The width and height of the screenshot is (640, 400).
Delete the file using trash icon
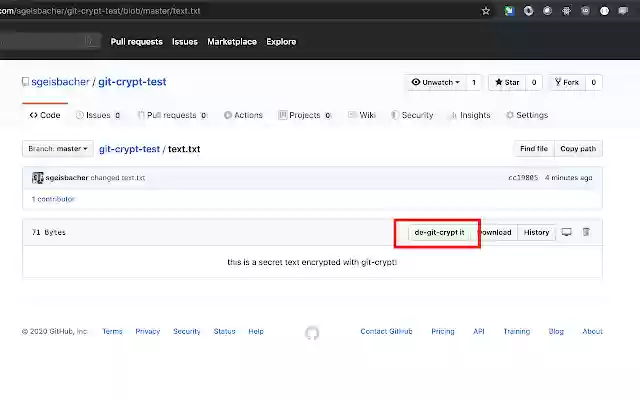point(586,232)
